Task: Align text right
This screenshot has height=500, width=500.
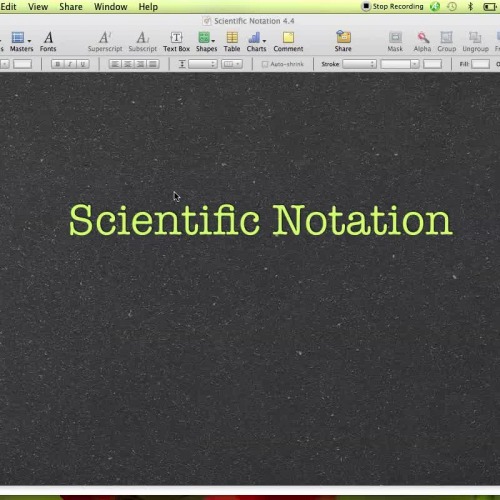Action: 140,64
